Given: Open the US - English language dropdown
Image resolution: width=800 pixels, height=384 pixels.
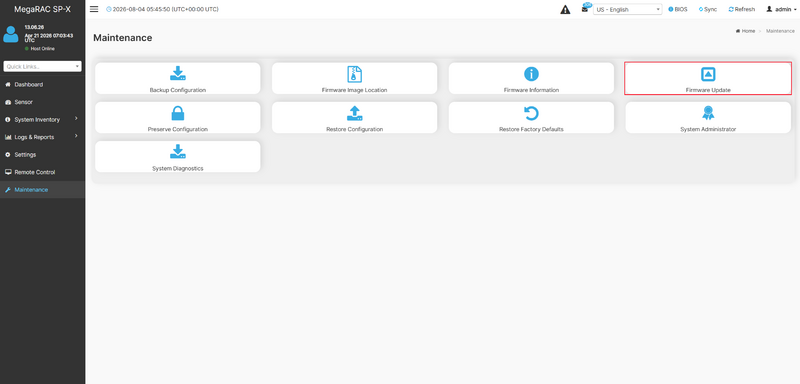Looking at the screenshot, I should (628, 9).
